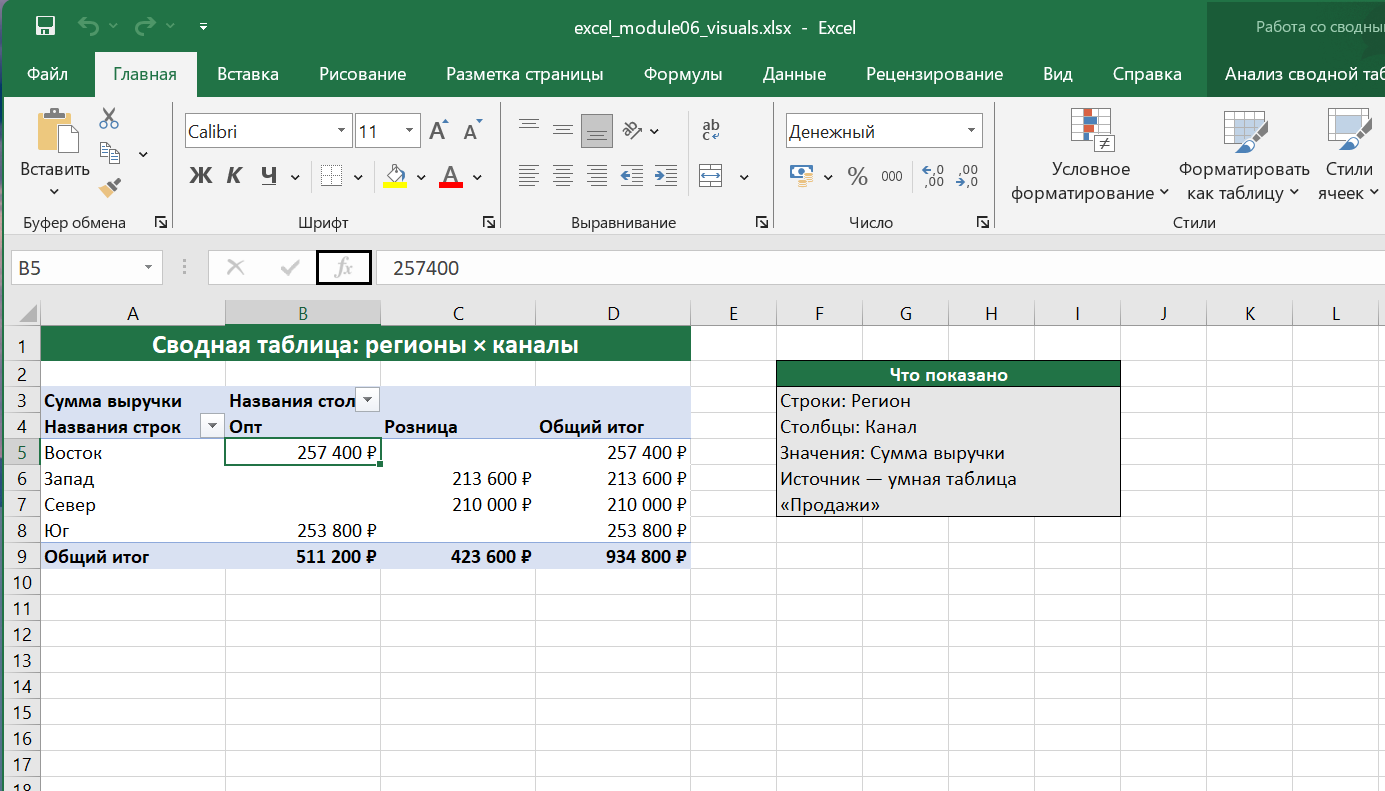Open the Calibri font name dropdown
Screen dimensions: 1385x791
point(342,131)
